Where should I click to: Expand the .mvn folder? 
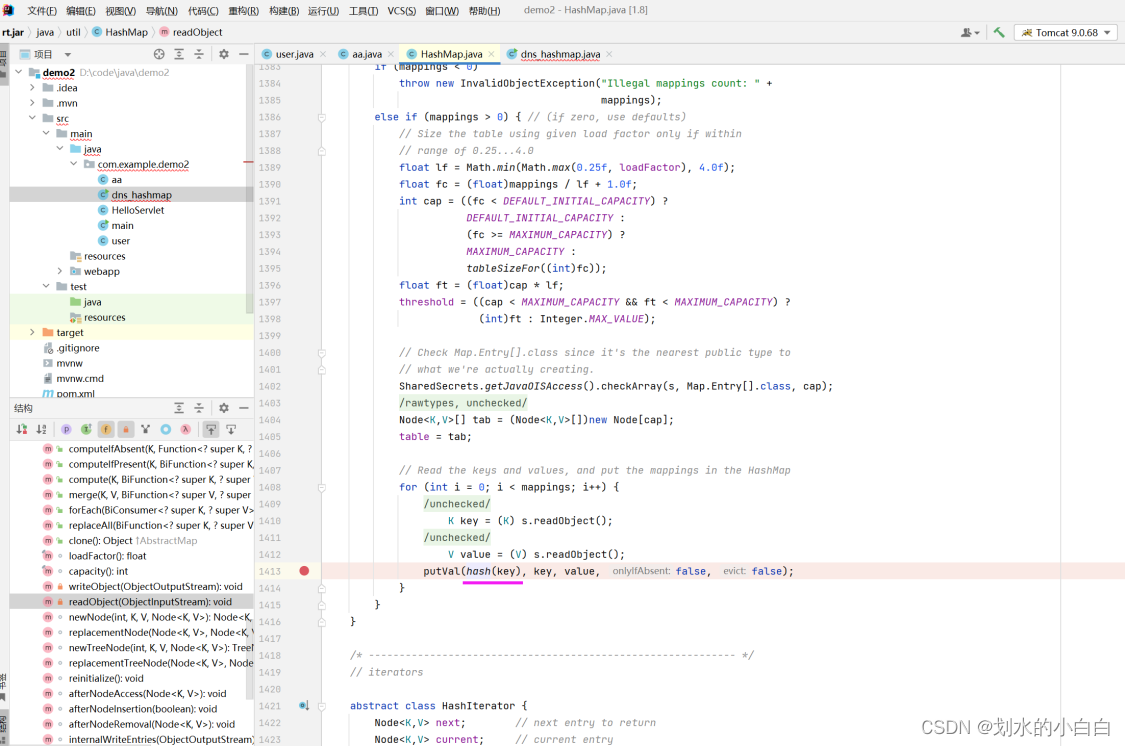(x=32, y=103)
